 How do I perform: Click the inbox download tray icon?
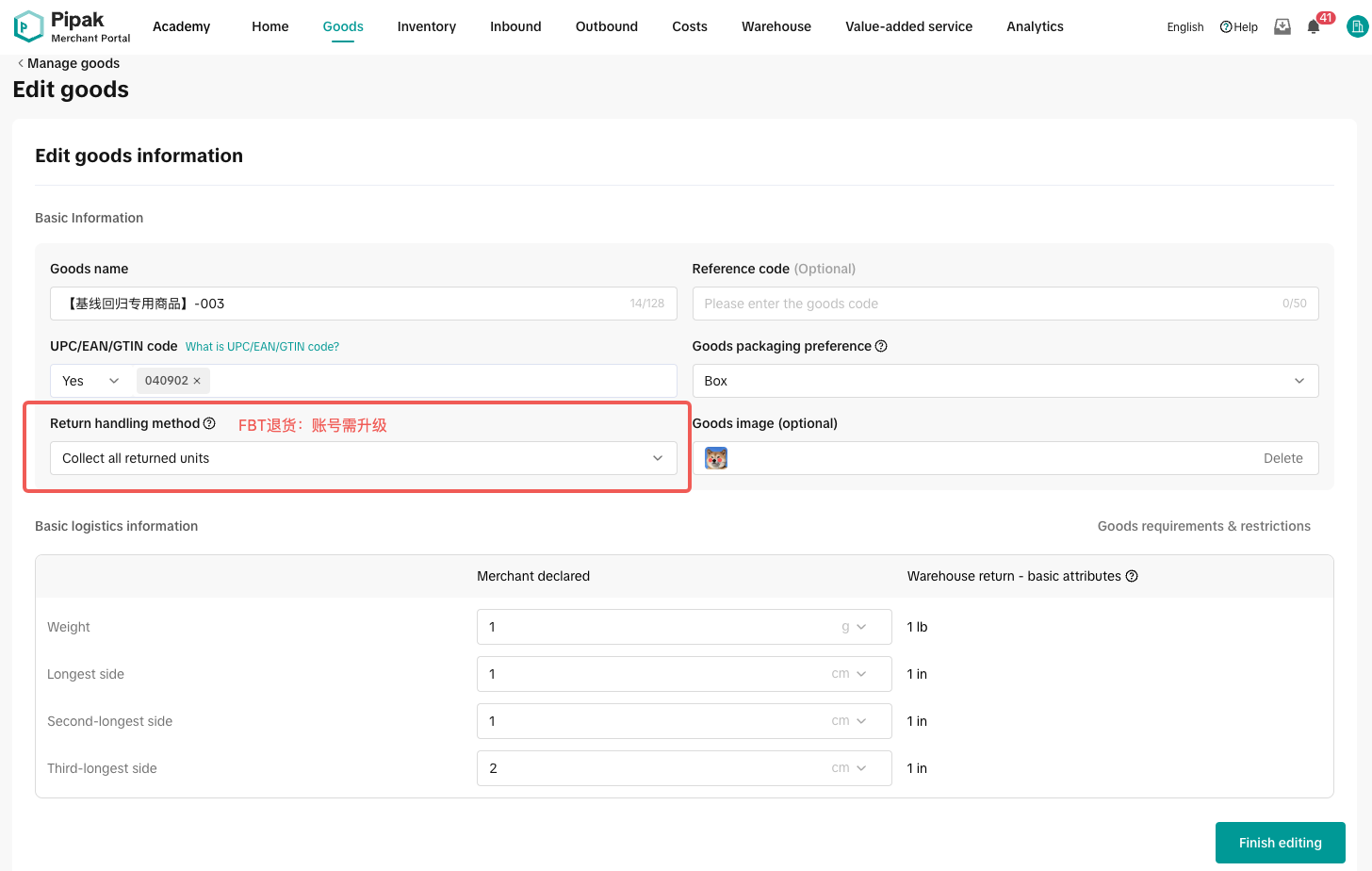pos(1282,26)
